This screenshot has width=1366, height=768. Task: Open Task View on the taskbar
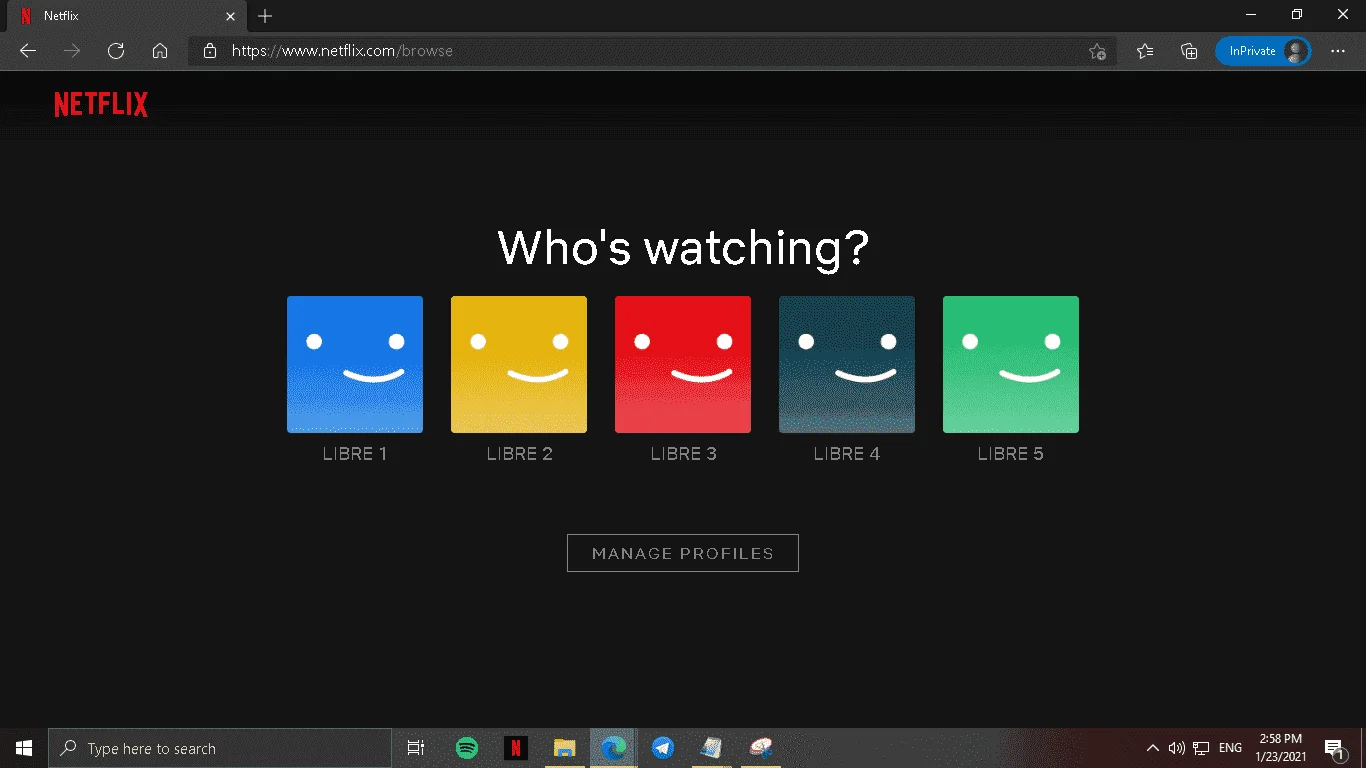click(x=416, y=748)
